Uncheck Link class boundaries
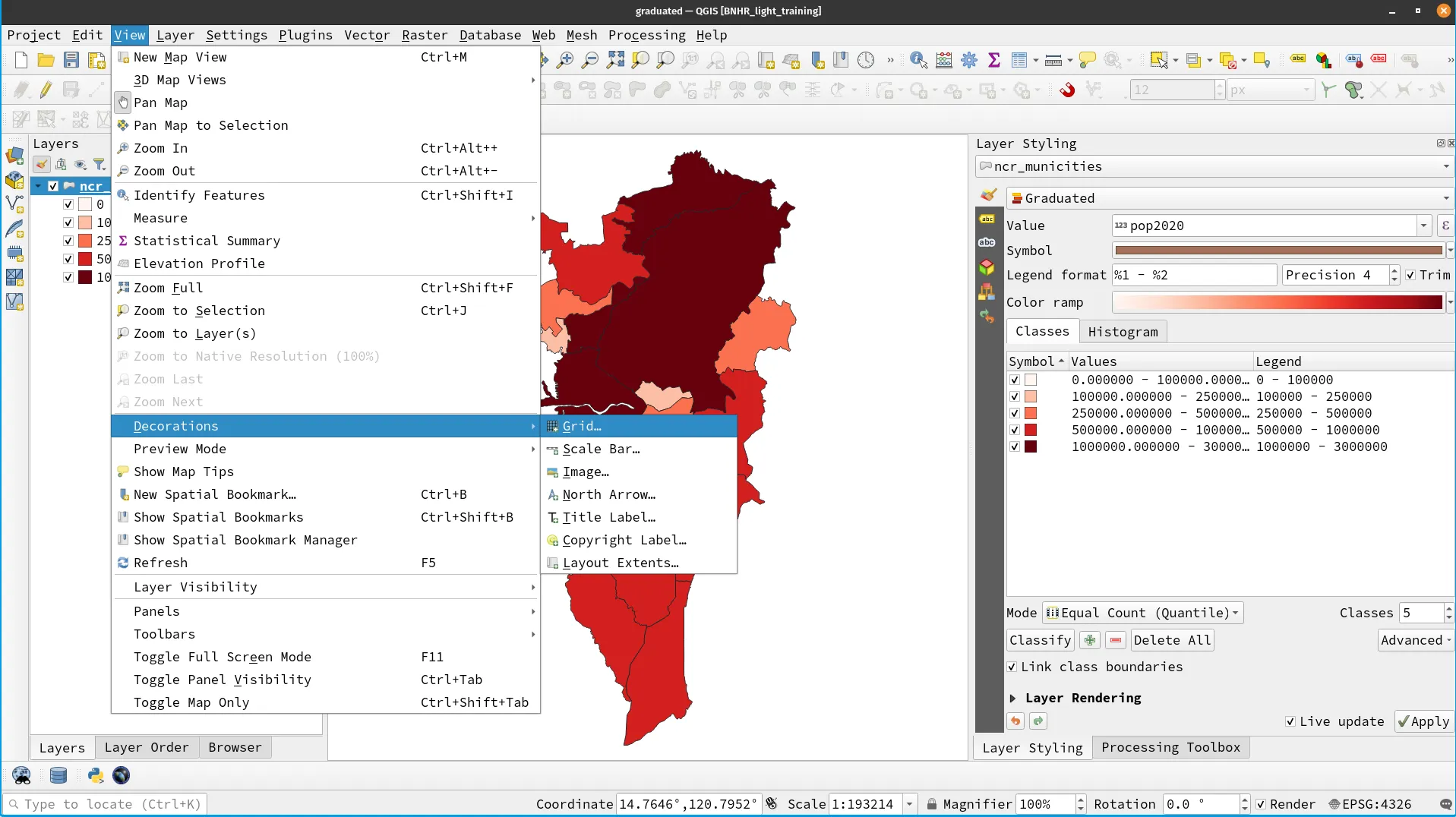1456x817 pixels. click(x=1012, y=667)
